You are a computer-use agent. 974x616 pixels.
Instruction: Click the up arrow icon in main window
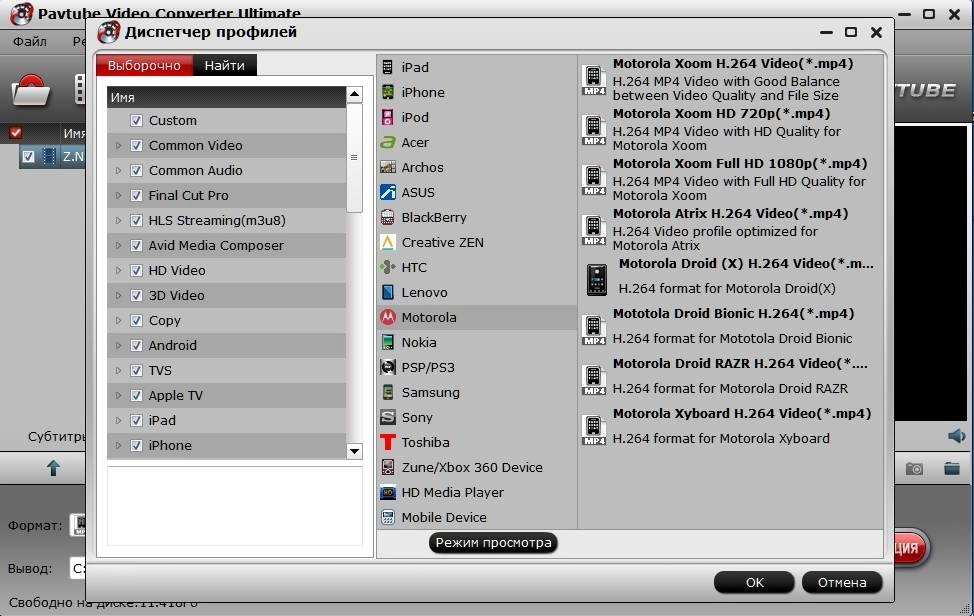point(53,468)
